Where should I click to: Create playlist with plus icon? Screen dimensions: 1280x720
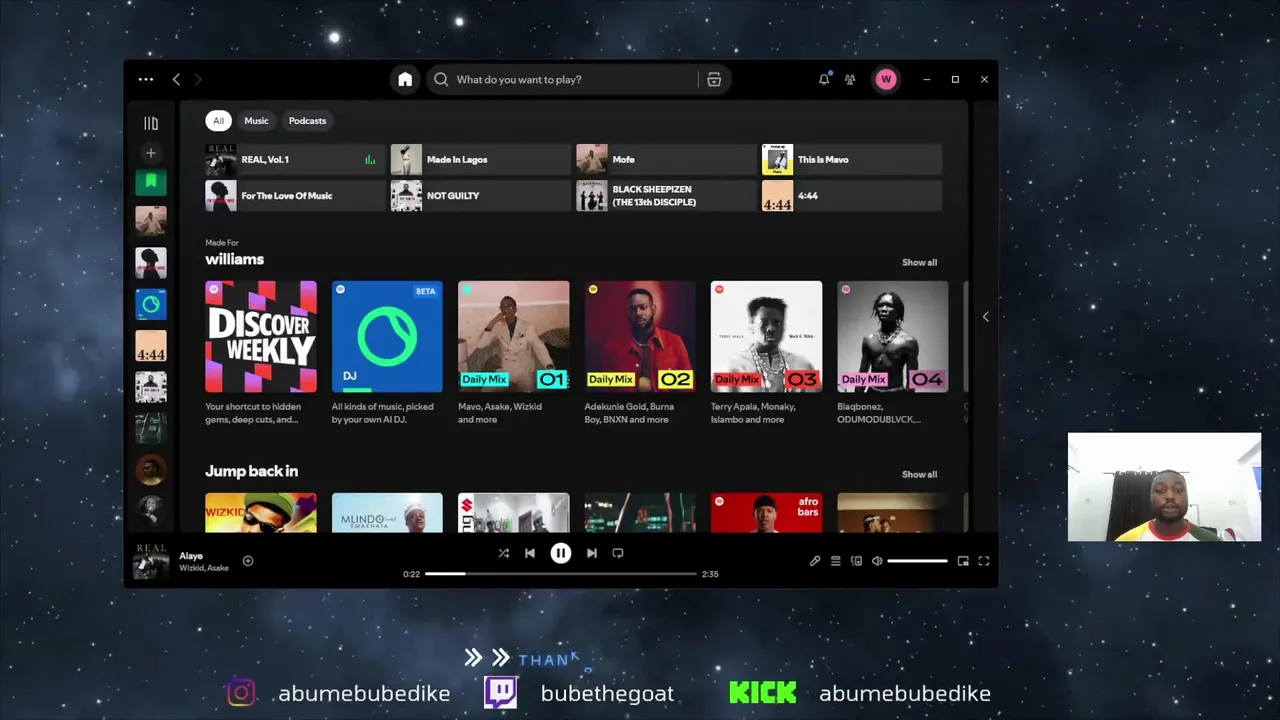pyautogui.click(x=151, y=153)
